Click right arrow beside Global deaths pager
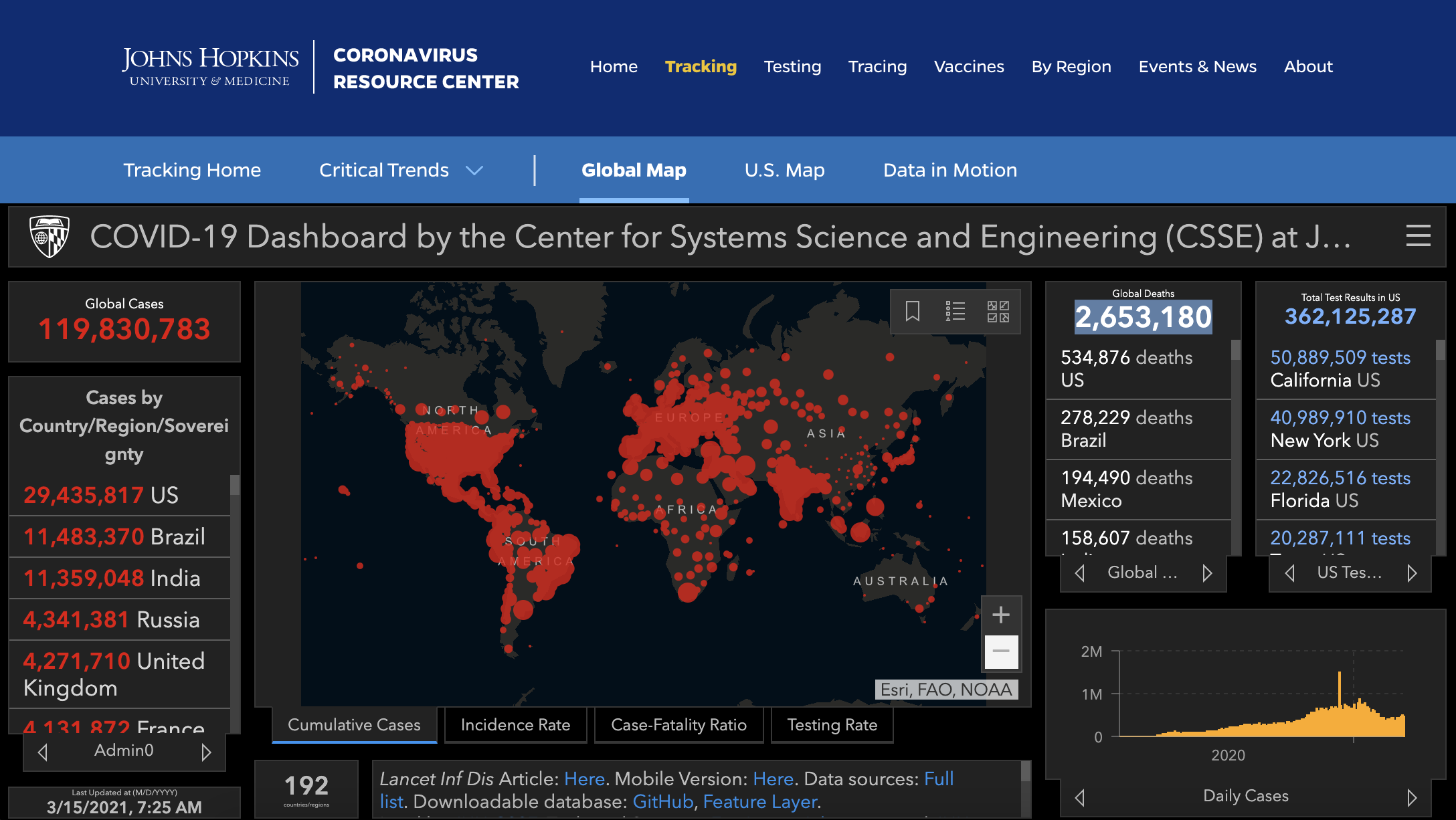The image size is (1456, 820). tap(1207, 573)
